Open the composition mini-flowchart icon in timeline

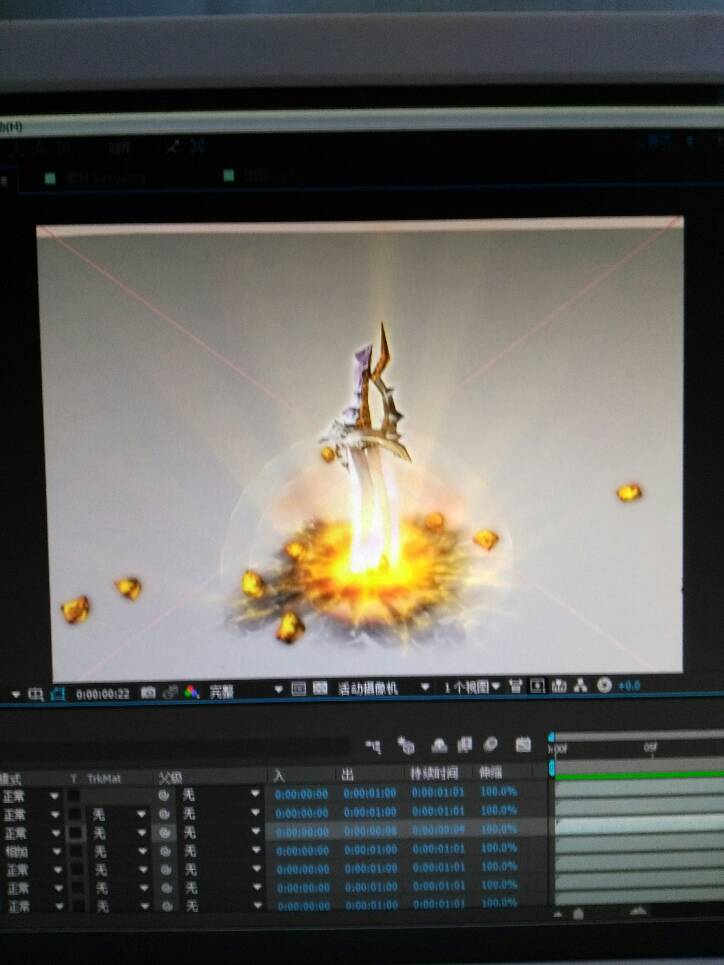(373, 747)
